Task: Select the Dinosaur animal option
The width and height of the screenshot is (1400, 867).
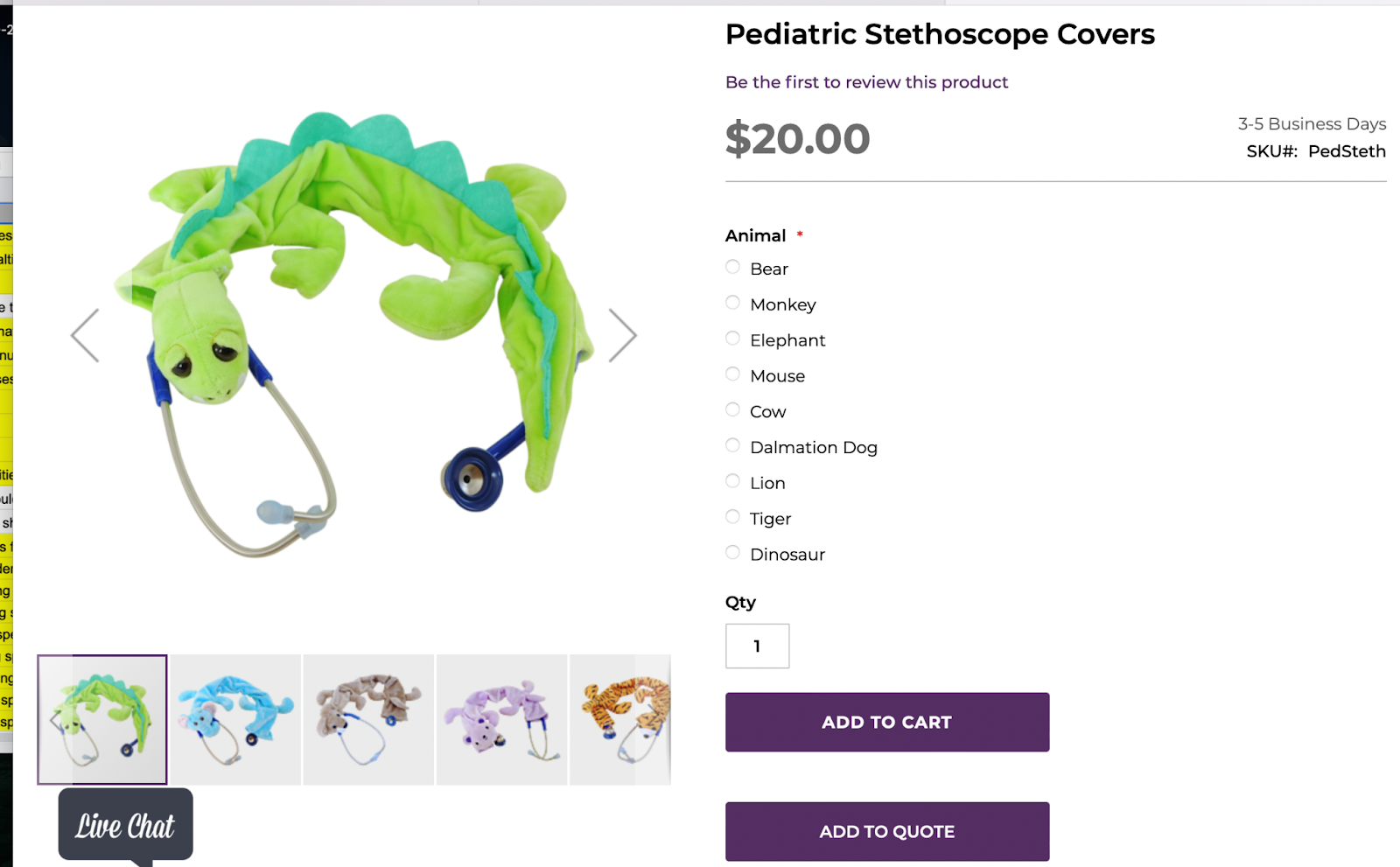Action: (x=731, y=552)
